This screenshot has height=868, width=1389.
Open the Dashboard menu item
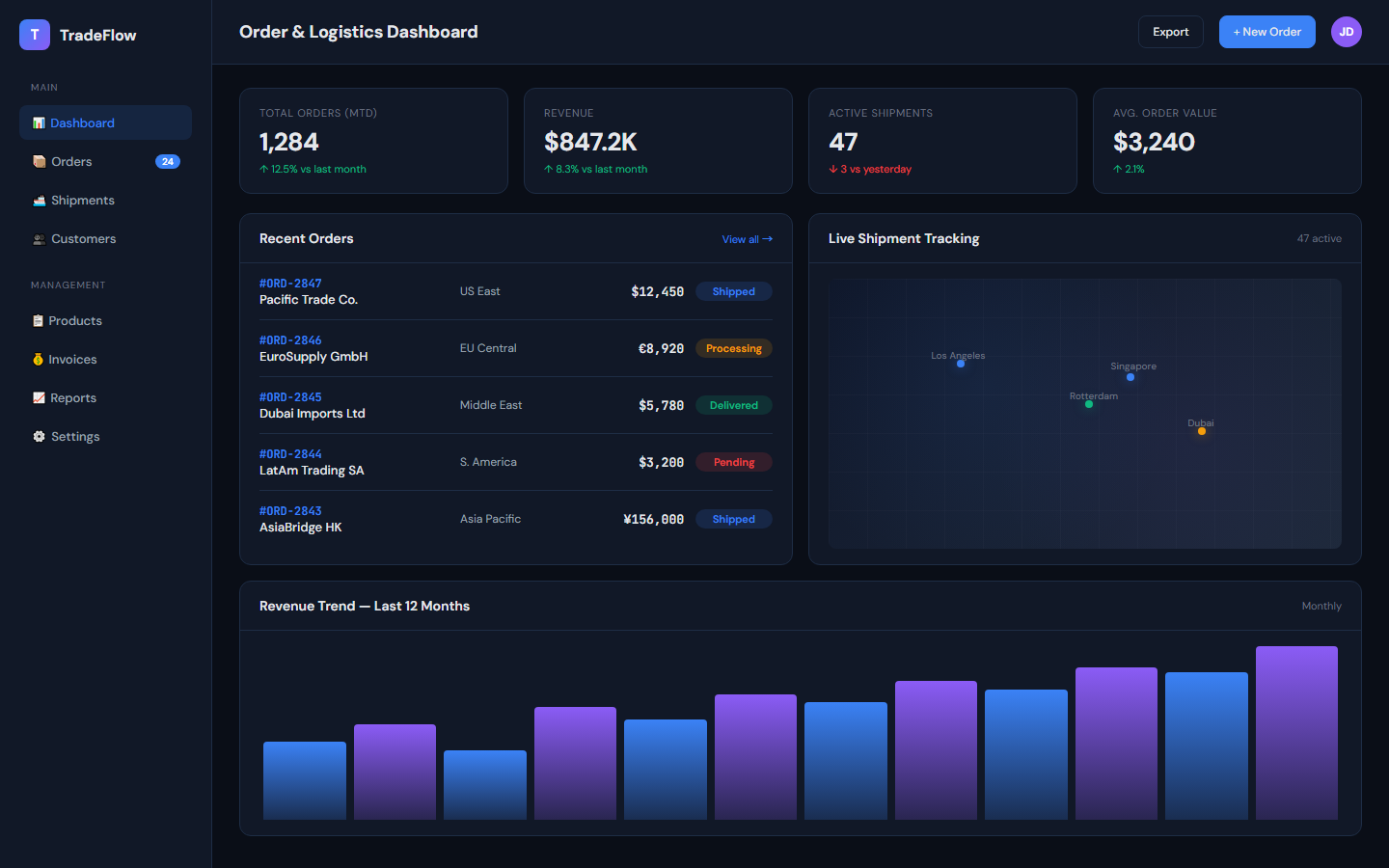[105, 122]
